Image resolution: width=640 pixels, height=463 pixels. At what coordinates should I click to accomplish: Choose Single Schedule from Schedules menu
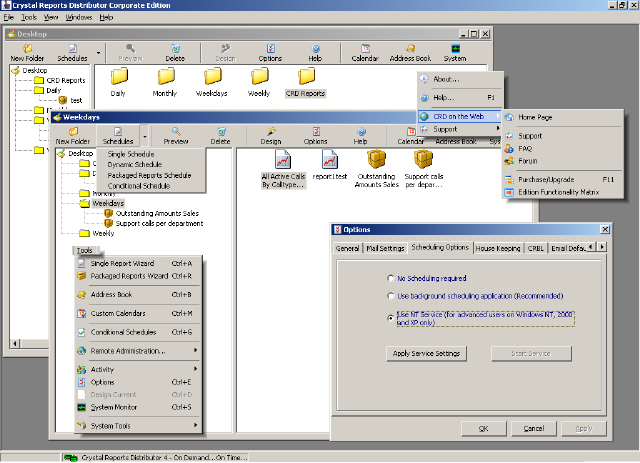tap(131, 154)
